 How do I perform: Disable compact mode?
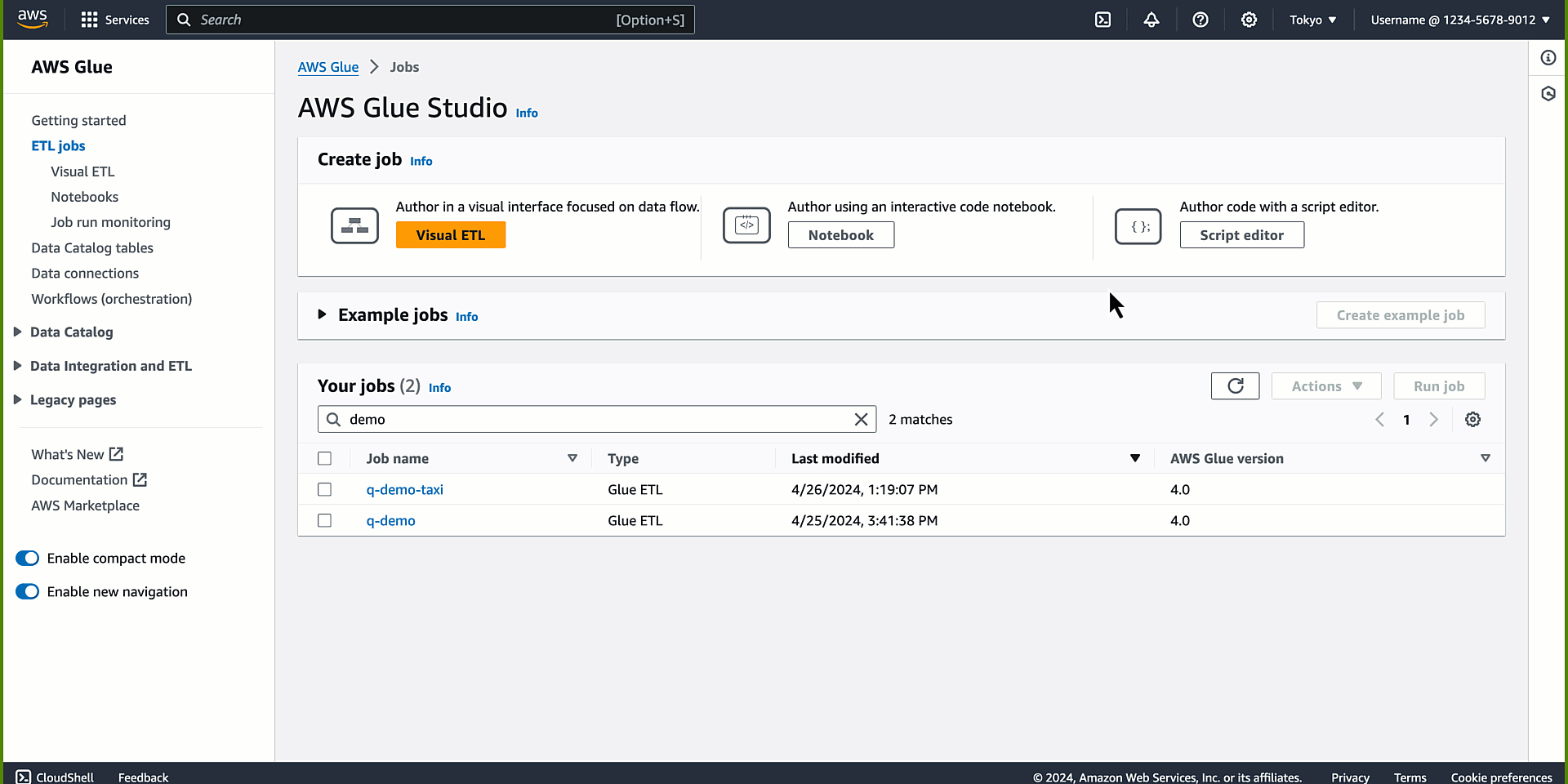[x=27, y=558]
